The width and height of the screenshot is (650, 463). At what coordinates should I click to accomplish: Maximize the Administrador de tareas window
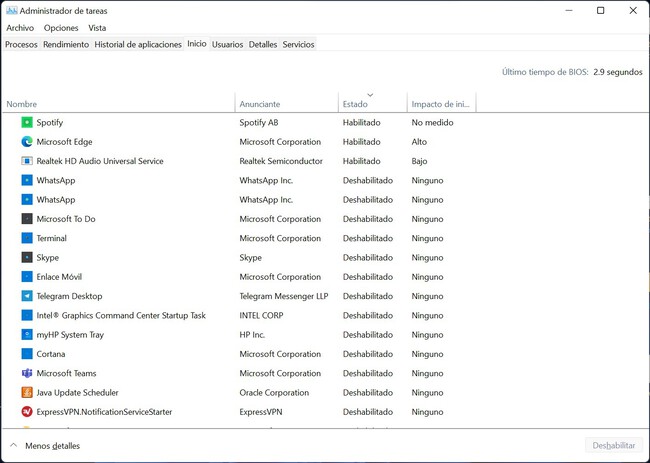pyautogui.click(x=600, y=10)
